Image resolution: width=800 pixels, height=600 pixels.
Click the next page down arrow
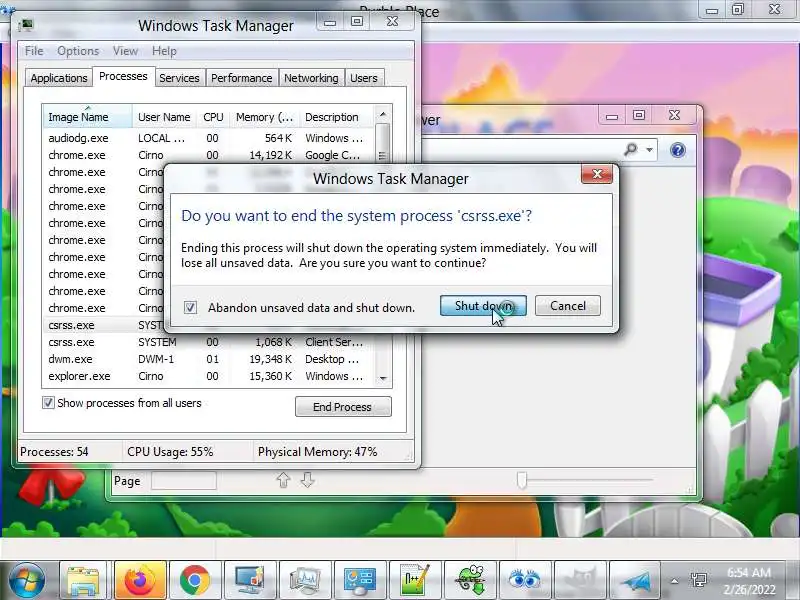pyautogui.click(x=307, y=480)
